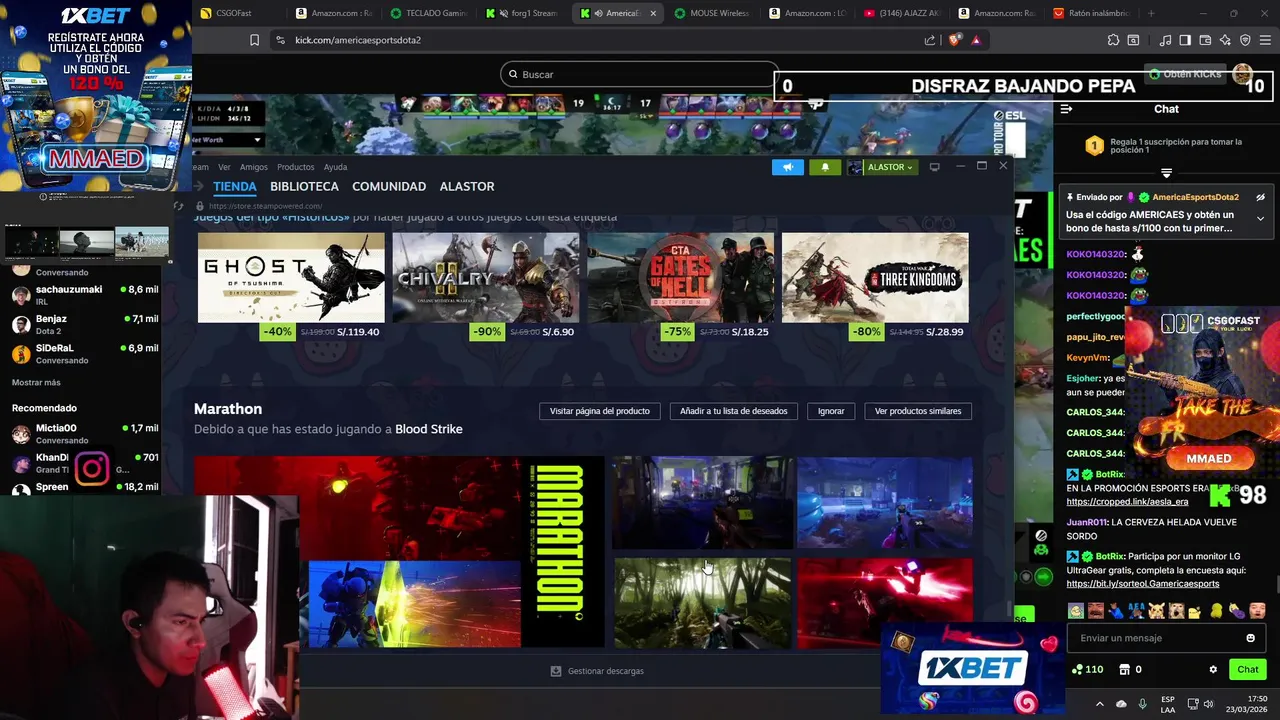
Task: Switch to the TIENDA tab in Steam
Action: (x=235, y=187)
